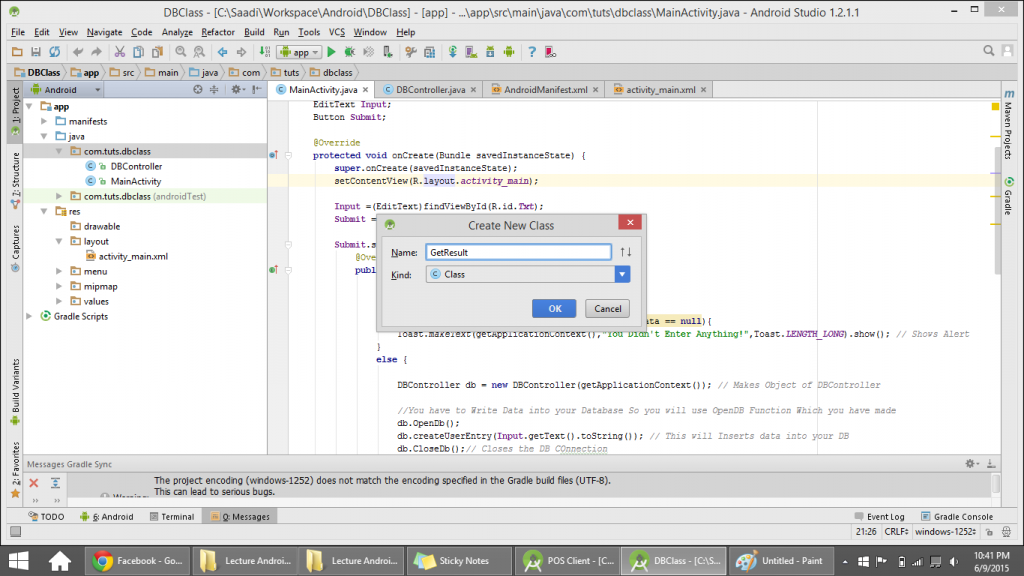Open Settings using the wrench icon
1024x576 pixels.
[x=409, y=51]
